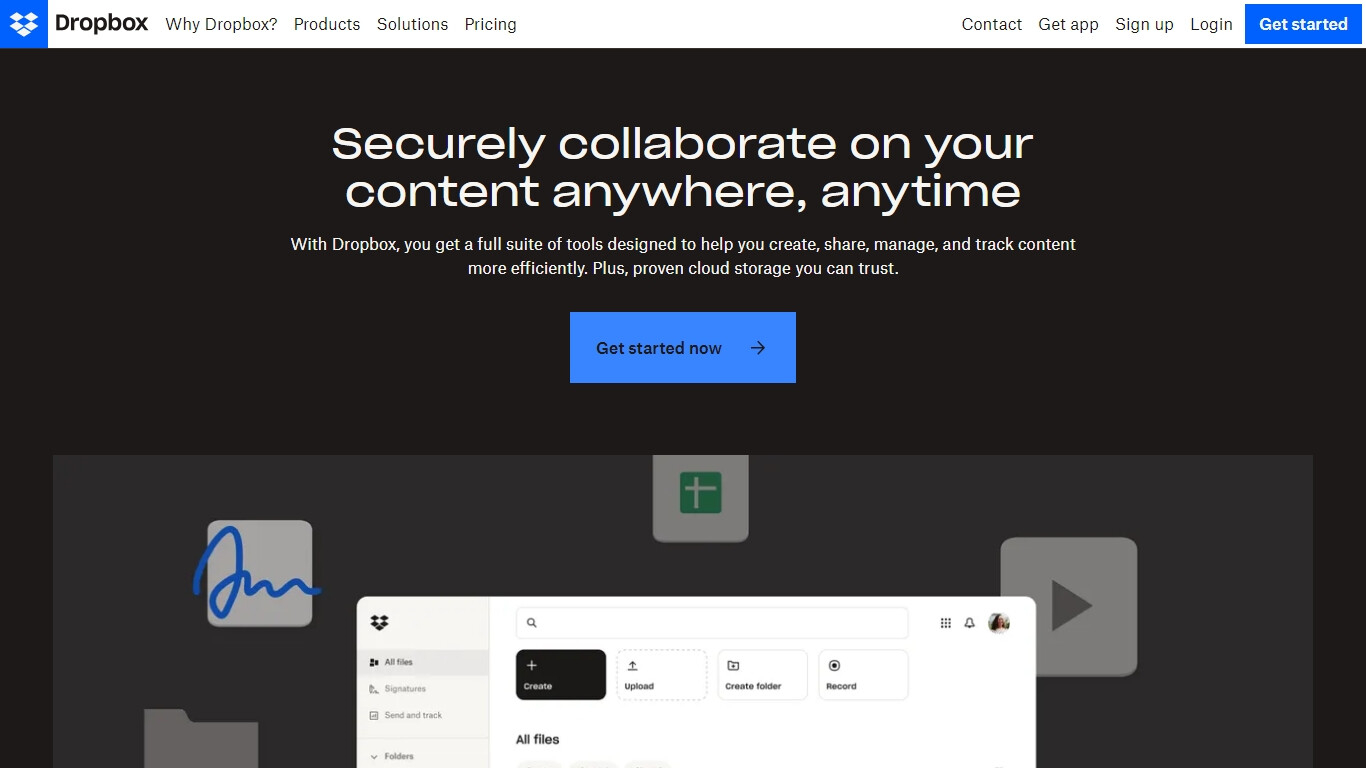Screen dimensions: 1366x768
Task: Open the Products menu
Action: (x=327, y=24)
